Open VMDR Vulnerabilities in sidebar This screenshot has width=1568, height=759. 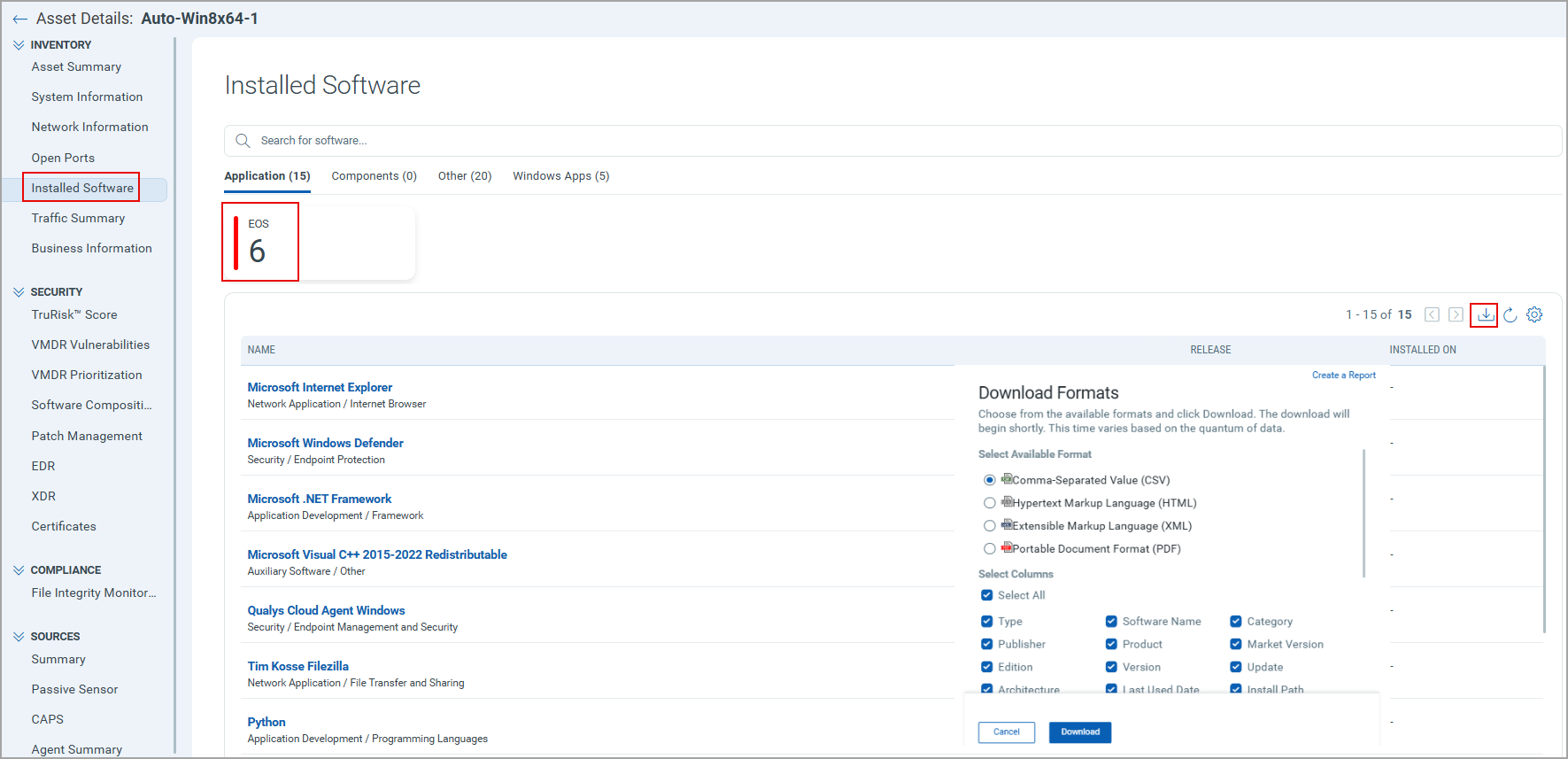click(x=90, y=345)
